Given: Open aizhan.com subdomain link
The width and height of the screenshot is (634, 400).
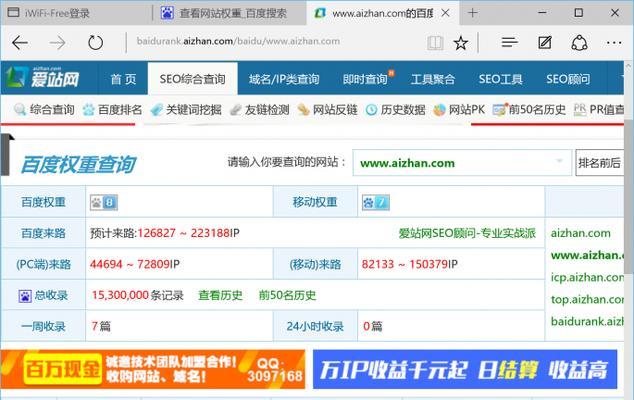Looking at the screenshot, I should 581,233.
